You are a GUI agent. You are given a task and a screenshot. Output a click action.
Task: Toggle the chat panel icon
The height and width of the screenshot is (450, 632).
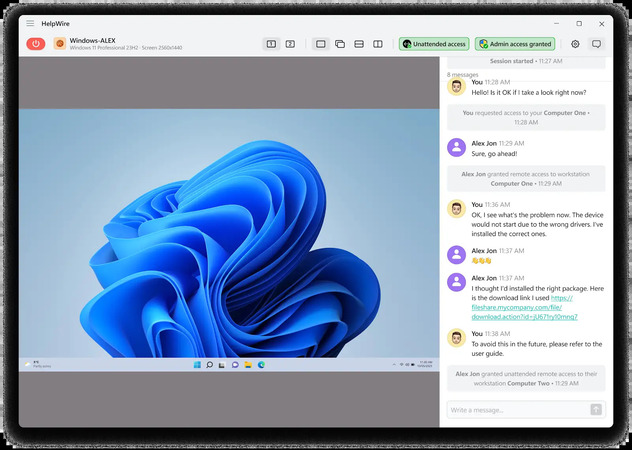(x=596, y=44)
